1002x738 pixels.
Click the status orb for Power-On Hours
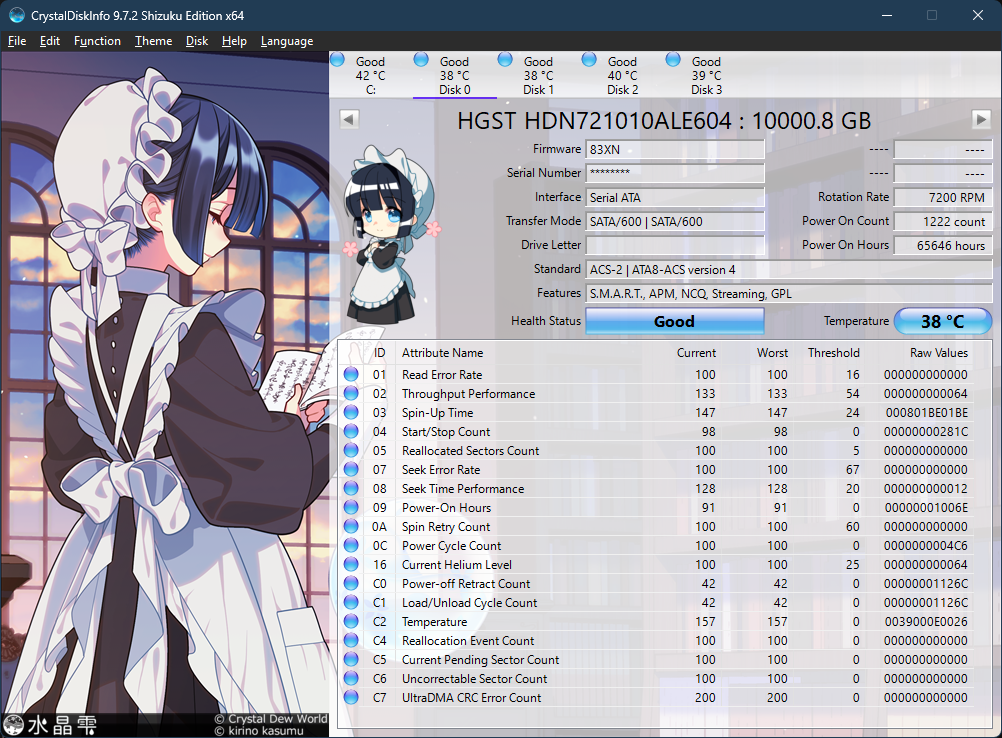tap(351, 507)
